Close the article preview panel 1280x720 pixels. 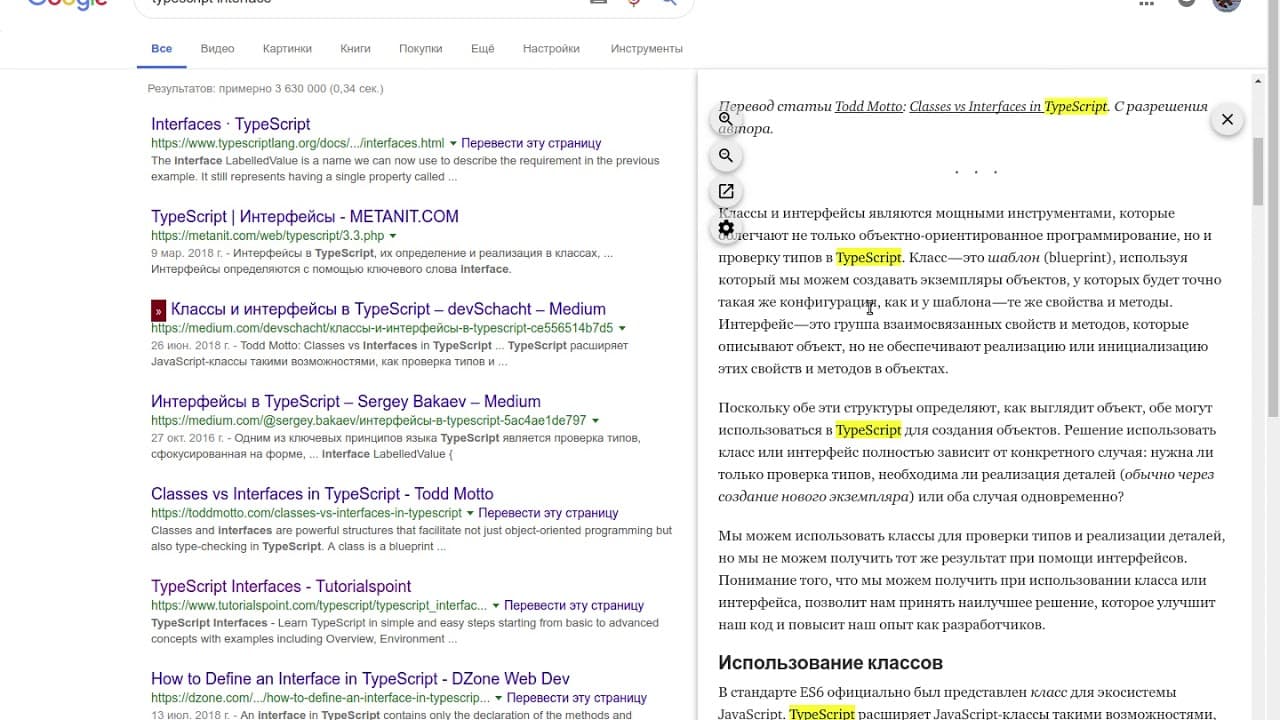click(x=1227, y=119)
